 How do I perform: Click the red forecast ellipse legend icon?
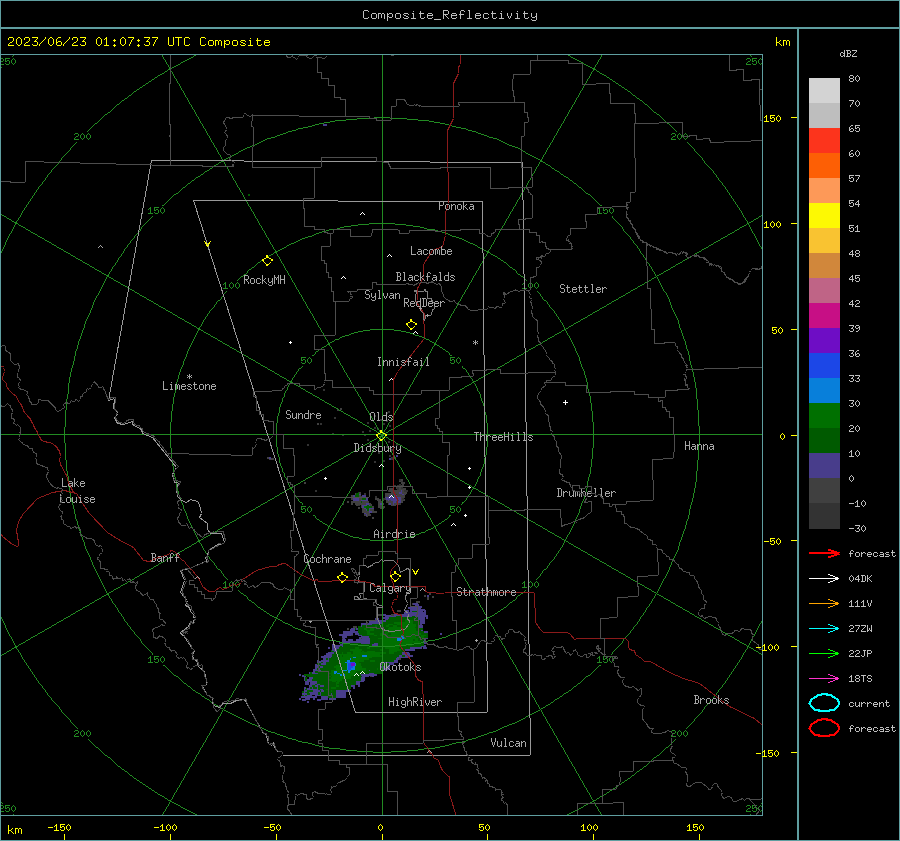tap(824, 728)
